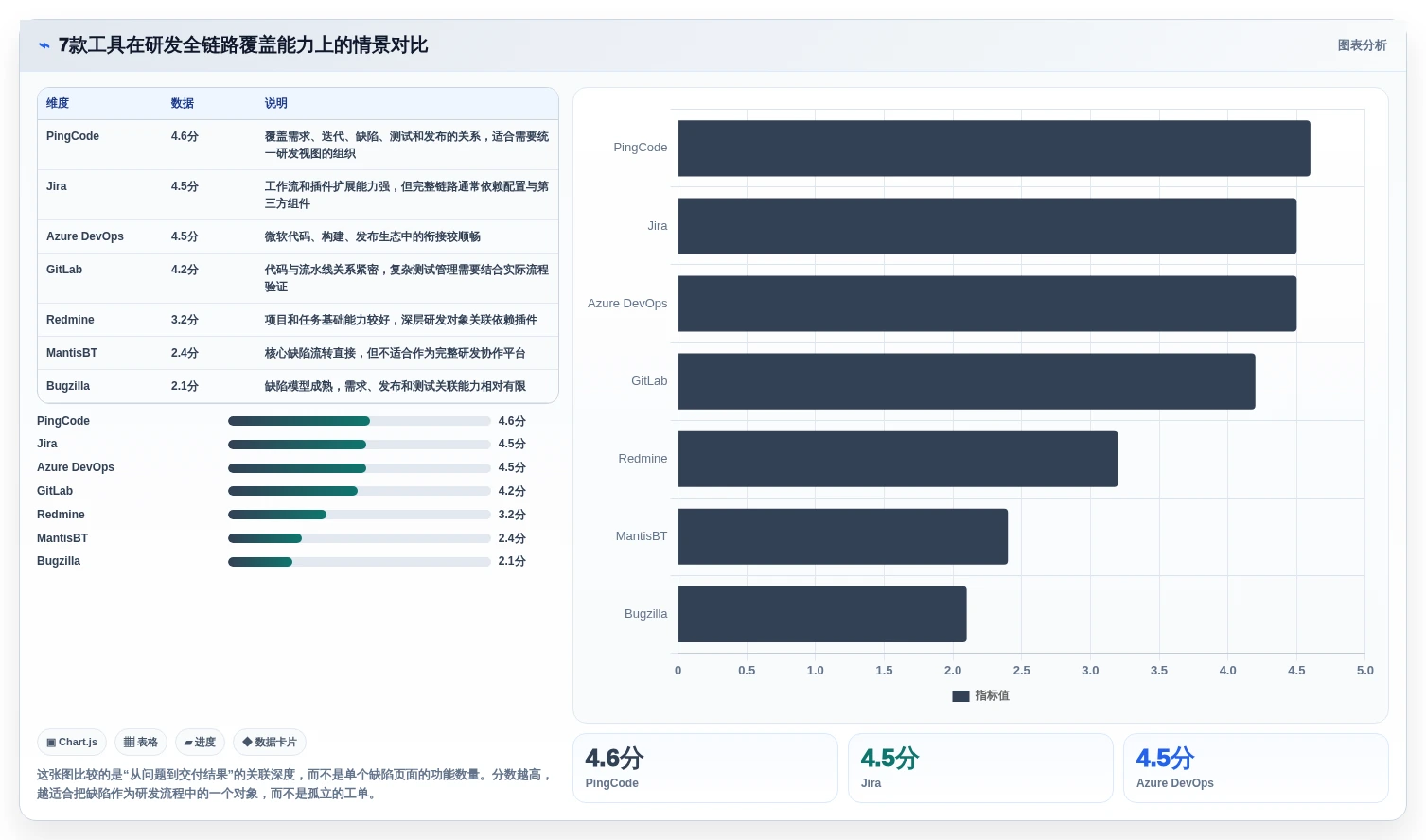Select the Chart.js tag chip
This screenshot has height=840, width=1426.
pos(73,743)
